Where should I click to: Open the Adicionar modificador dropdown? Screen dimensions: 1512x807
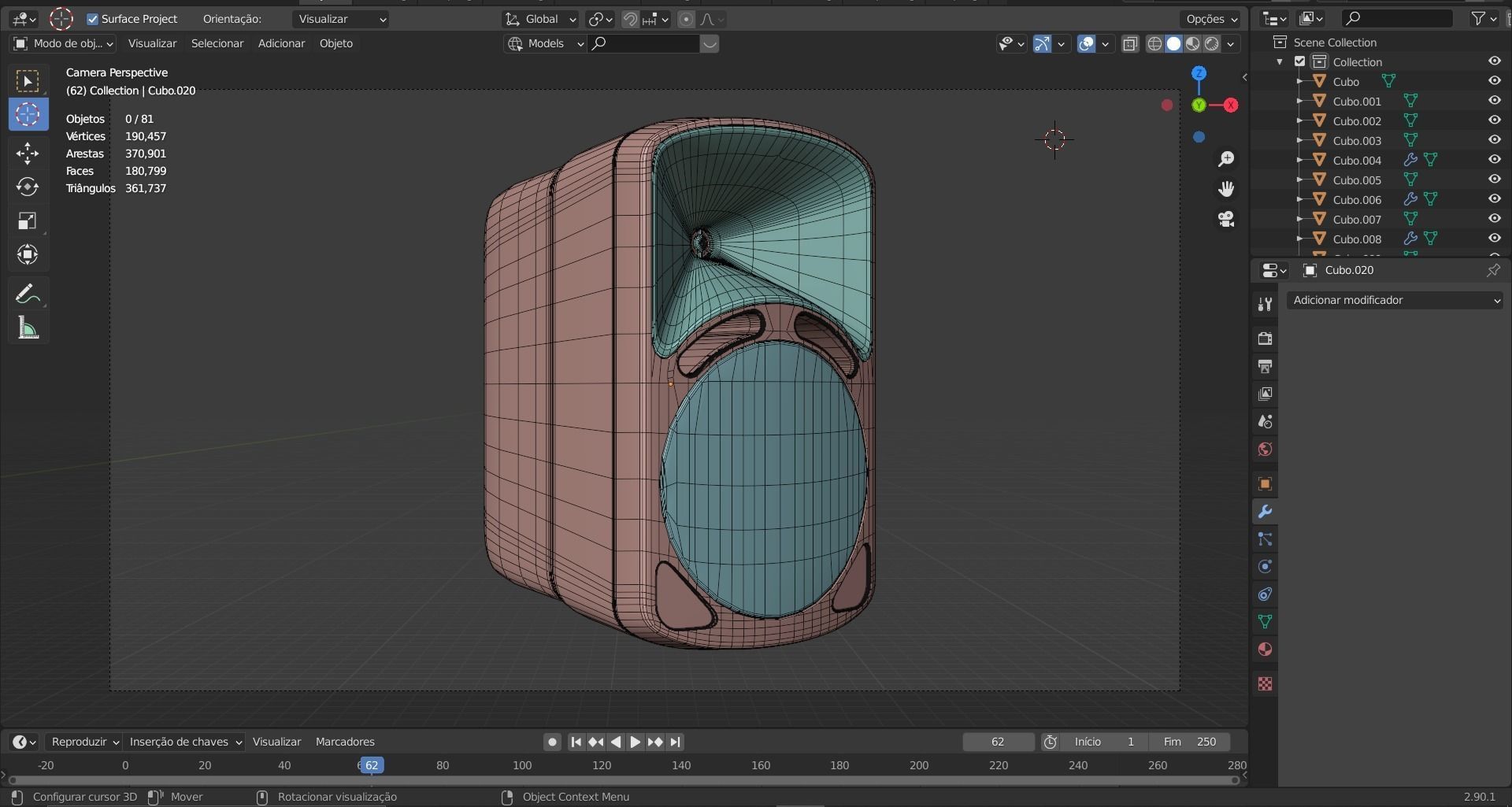1395,300
